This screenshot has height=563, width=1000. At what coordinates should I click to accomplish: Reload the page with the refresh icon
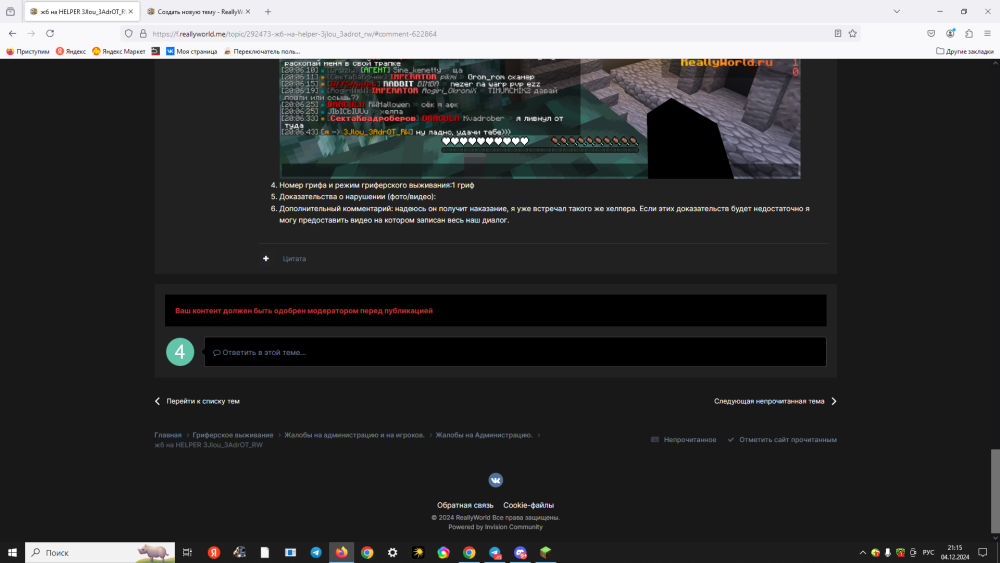tap(50, 34)
